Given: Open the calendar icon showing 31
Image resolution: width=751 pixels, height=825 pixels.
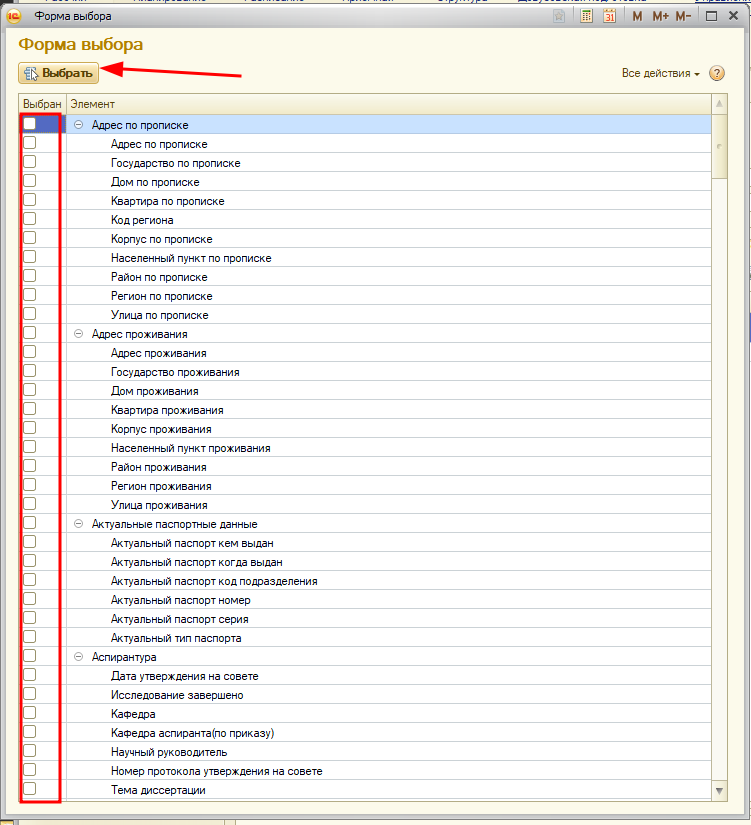Looking at the screenshot, I should pyautogui.click(x=609, y=17).
